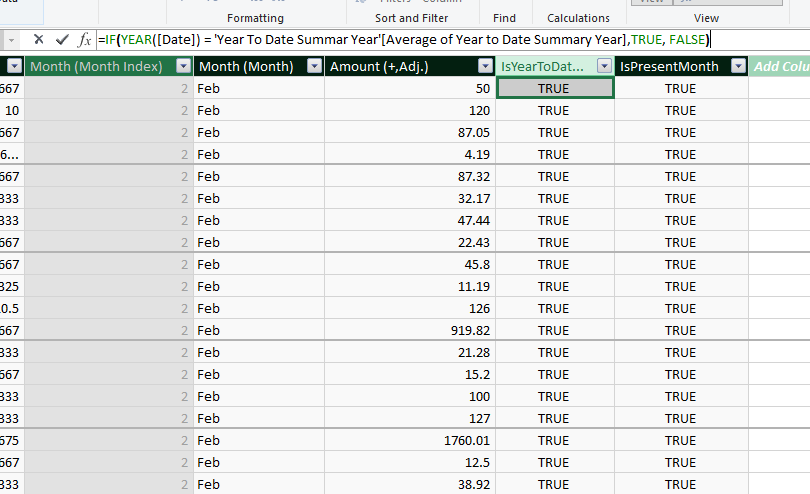This screenshot has height=494, width=810.
Task: Cancel the formula edit with the X icon
Action: click(x=38, y=40)
